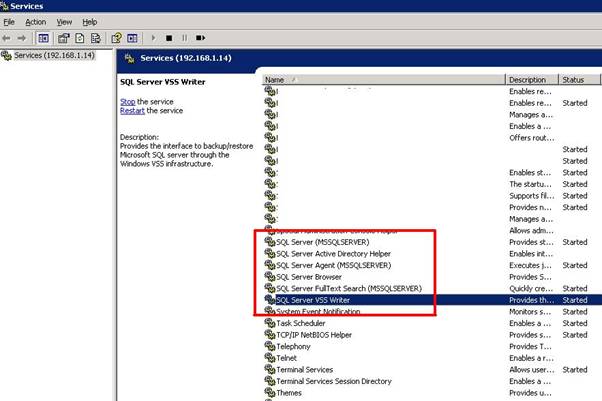The height and width of the screenshot is (401, 602).
Task: Open service Properties from the toolbar
Action: 63,38
